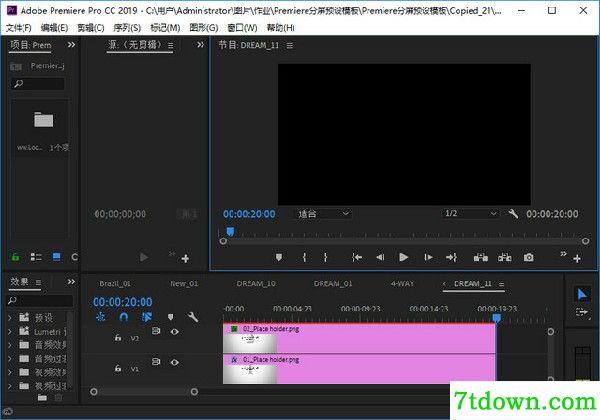Open the 编辑(E) menu

[54, 28]
